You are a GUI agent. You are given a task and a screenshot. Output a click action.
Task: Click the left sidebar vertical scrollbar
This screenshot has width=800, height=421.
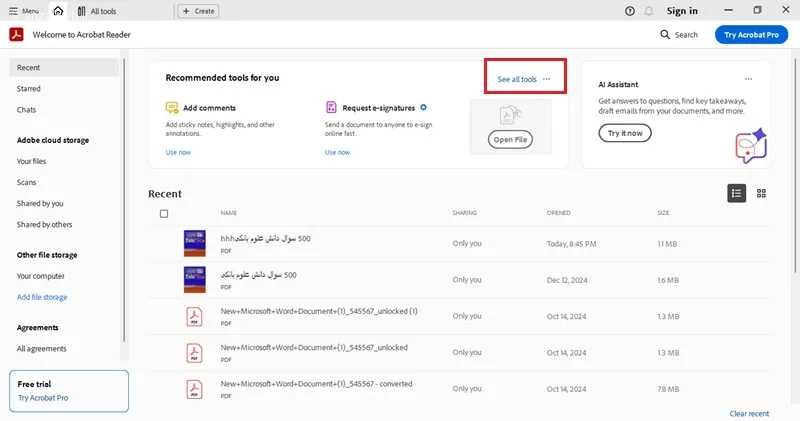123,201
